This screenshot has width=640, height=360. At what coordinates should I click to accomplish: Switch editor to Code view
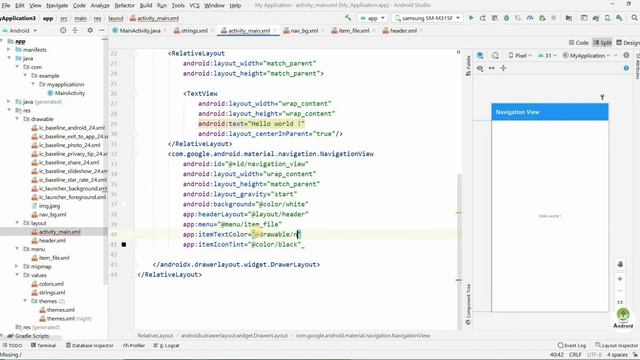coord(578,42)
